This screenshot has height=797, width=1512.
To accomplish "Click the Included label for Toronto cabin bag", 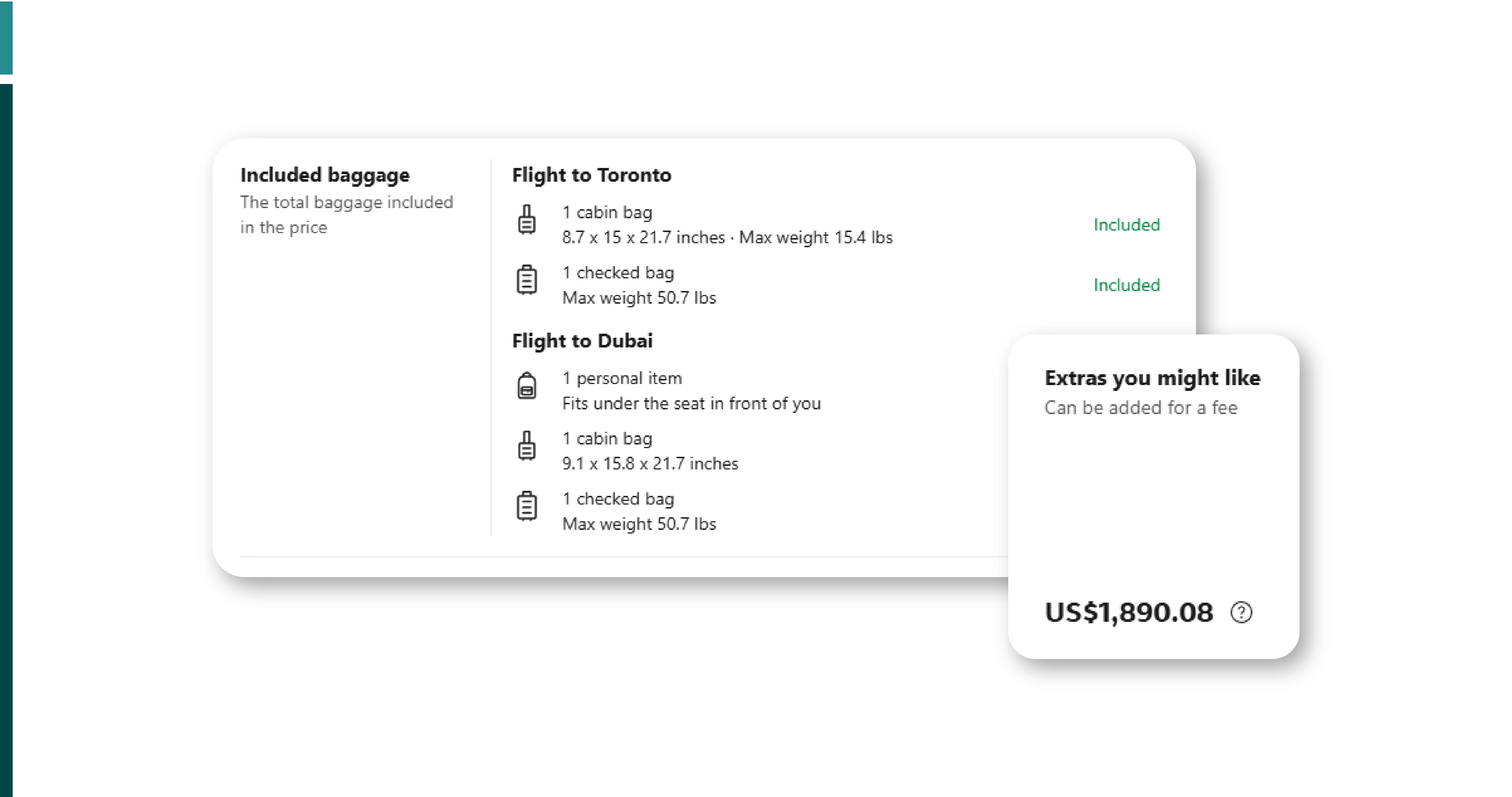I will click(1126, 225).
